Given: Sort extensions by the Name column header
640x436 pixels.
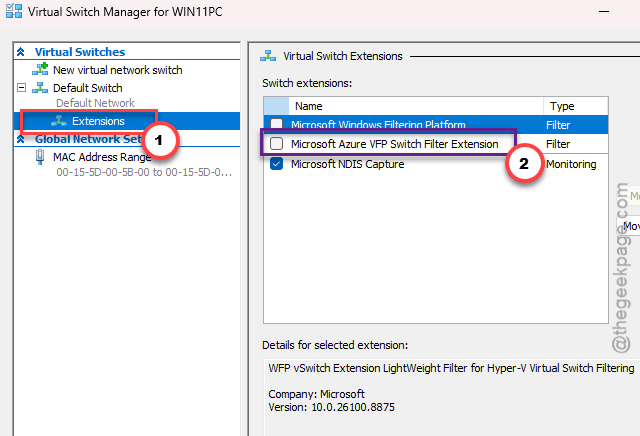Looking at the screenshot, I should (416, 106).
